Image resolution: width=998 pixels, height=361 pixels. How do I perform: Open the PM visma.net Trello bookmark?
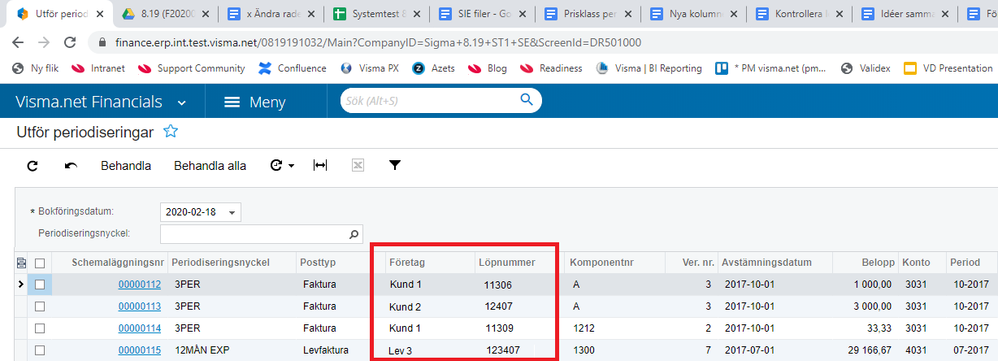tap(771, 68)
